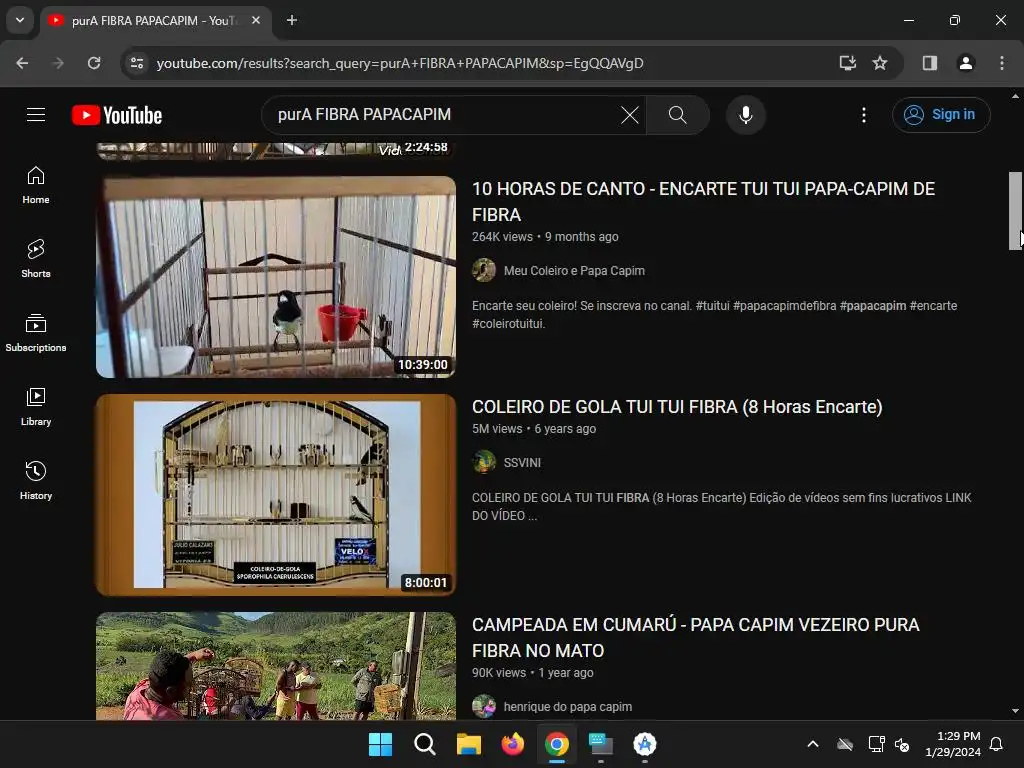Open Meu Coleiro e Papa Capim channel
This screenshot has height=768, width=1024.
tap(574, 270)
